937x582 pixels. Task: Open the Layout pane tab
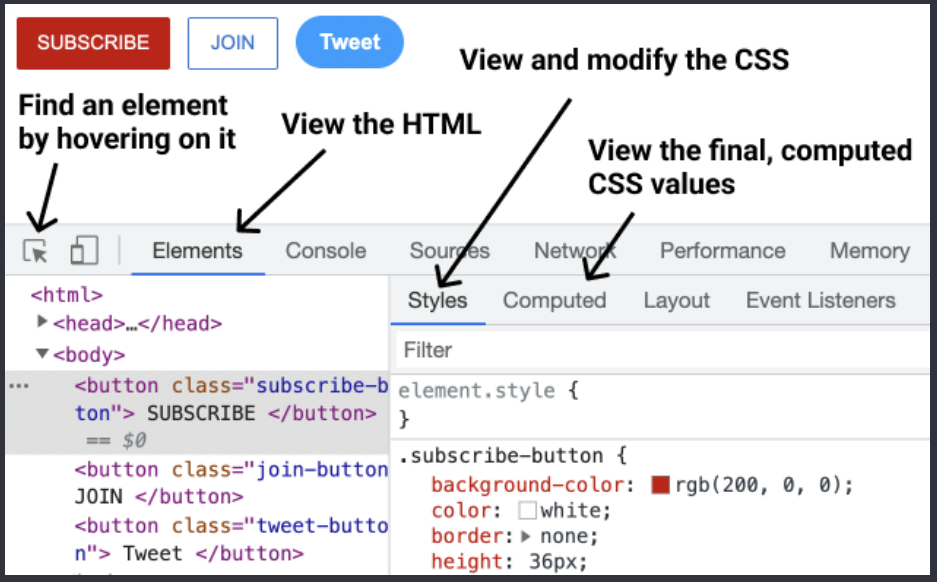click(676, 300)
